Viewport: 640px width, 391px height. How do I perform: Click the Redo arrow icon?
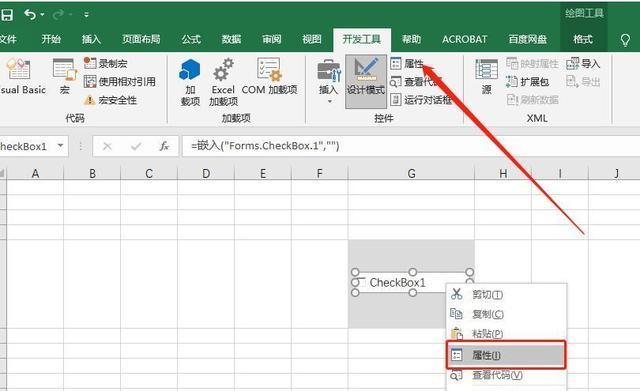coord(58,15)
